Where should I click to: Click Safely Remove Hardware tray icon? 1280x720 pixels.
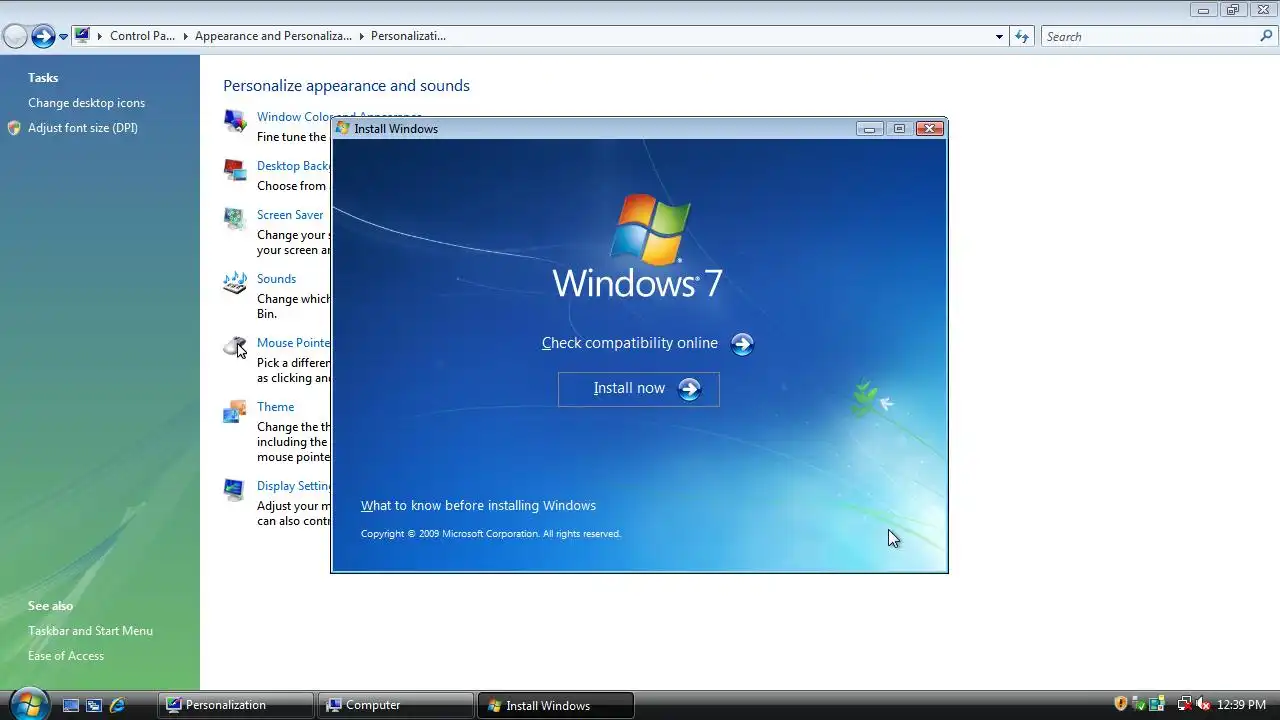click(x=1139, y=704)
